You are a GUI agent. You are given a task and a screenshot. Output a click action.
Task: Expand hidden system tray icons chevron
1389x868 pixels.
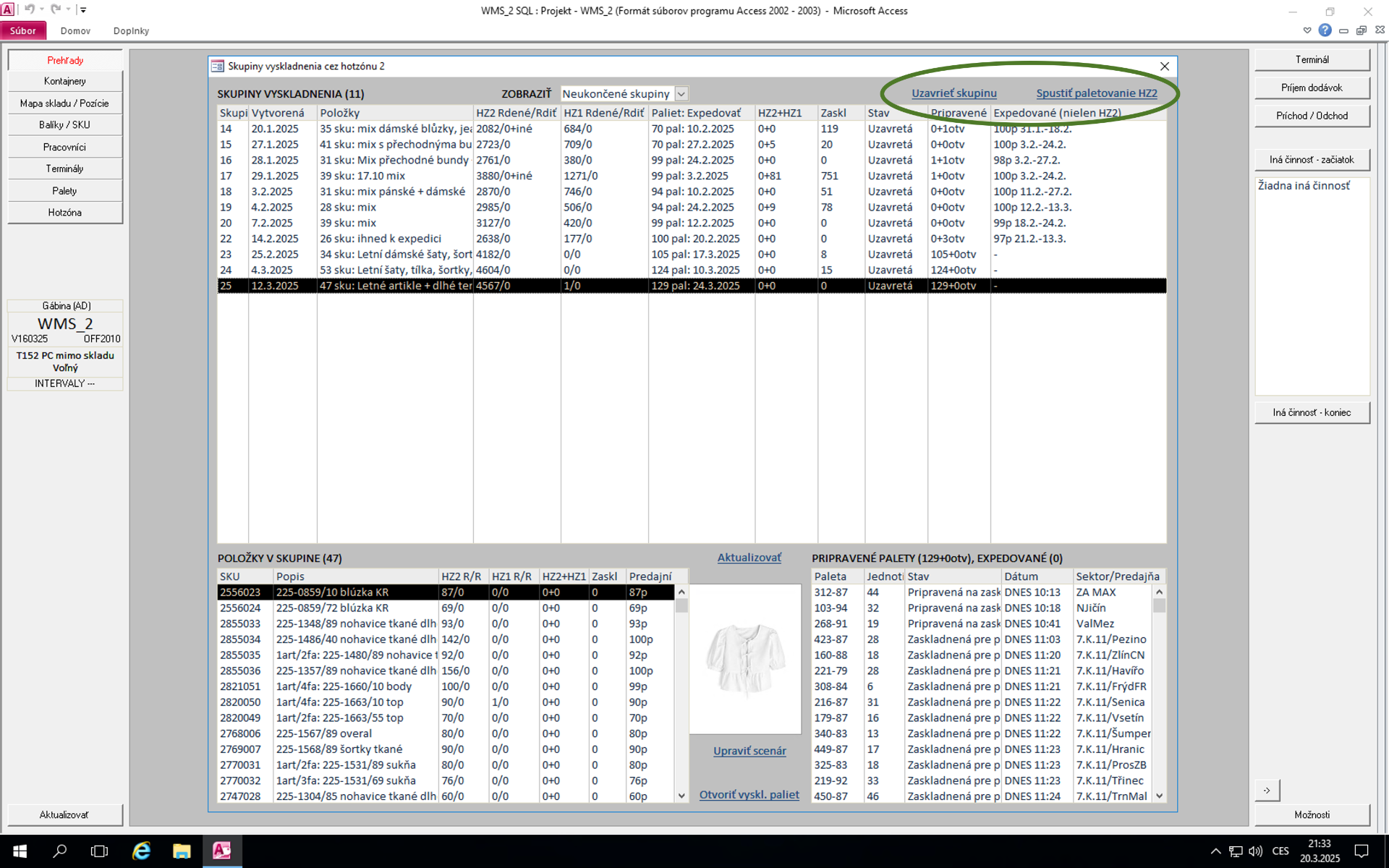pyautogui.click(x=1215, y=851)
